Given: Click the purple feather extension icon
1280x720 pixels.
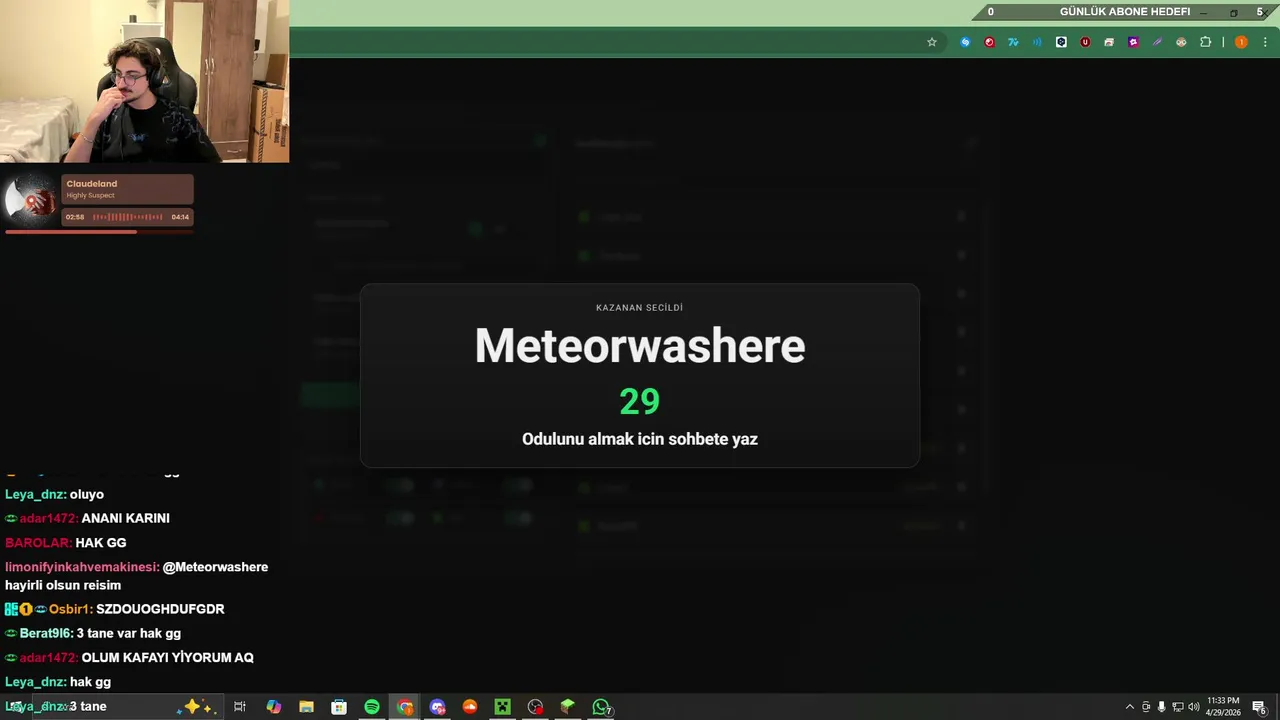Looking at the screenshot, I should (1157, 42).
